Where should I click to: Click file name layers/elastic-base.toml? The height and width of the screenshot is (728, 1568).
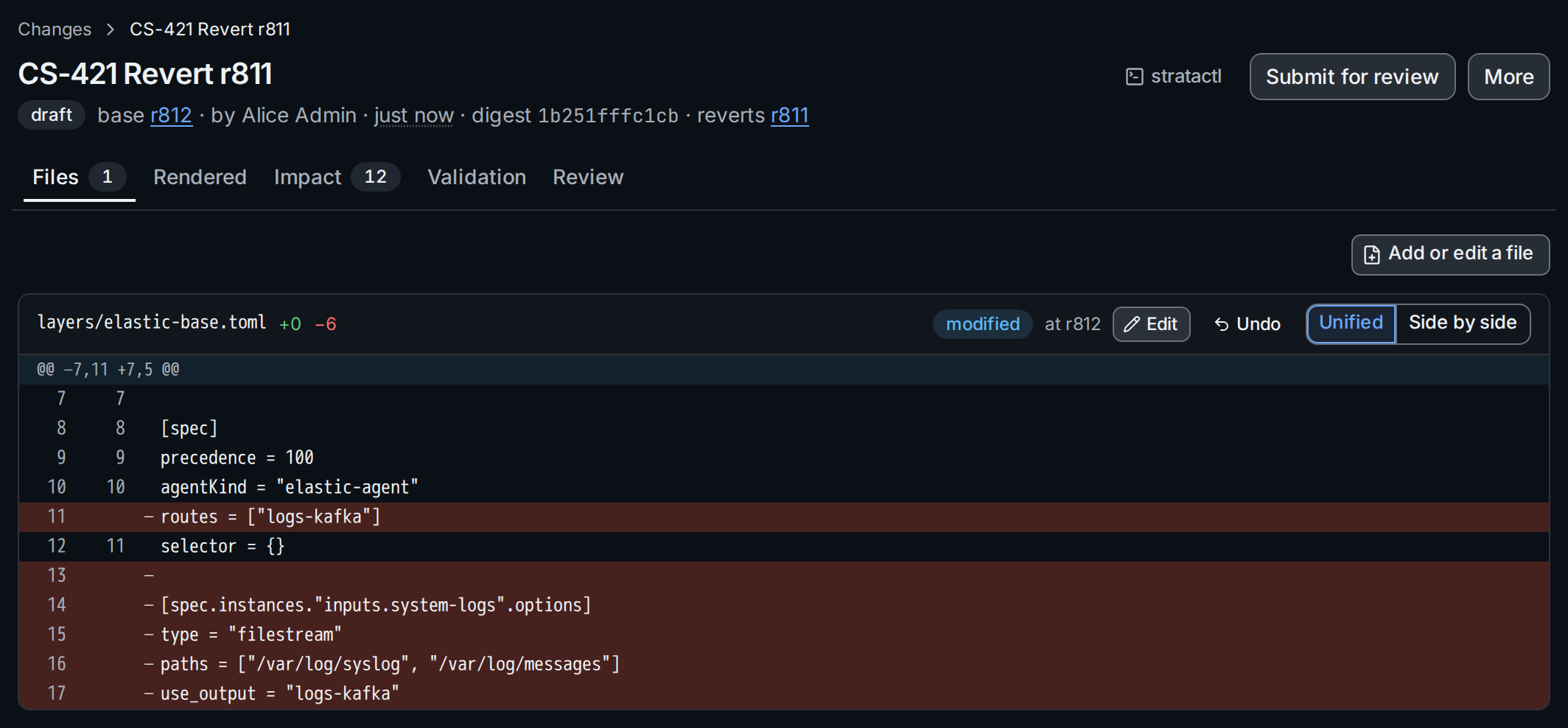152,323
